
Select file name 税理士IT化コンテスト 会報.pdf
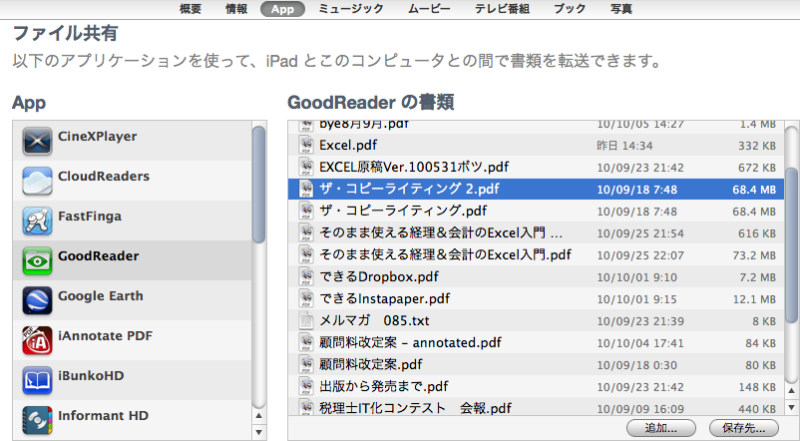(x=415, y=408)
